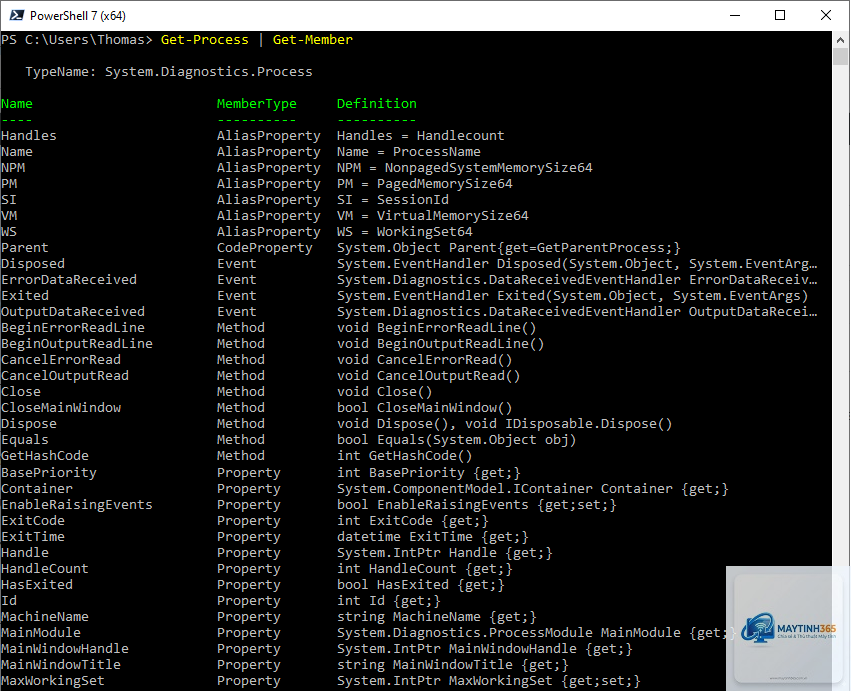Image resolution: width=851 pixels, height=691 pixels.
Task: Click the green Name column header
Action: pos(17,104)
